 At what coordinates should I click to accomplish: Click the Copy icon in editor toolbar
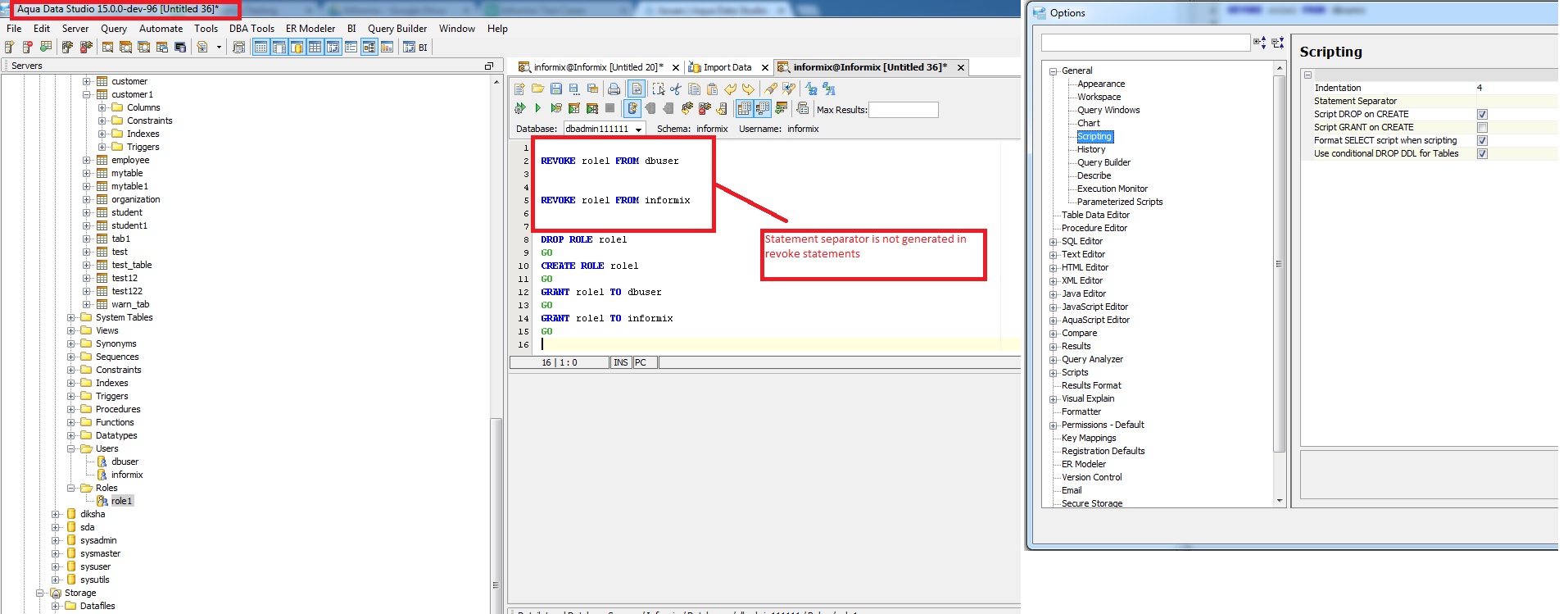coord(694,89)
